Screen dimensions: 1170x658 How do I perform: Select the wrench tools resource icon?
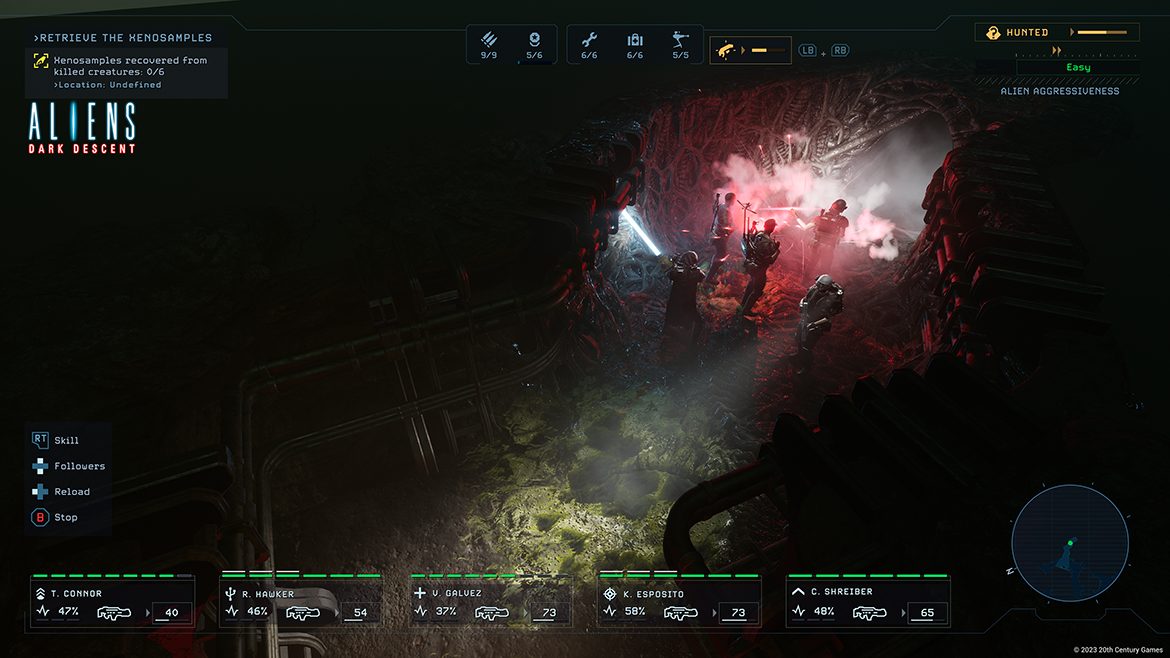tap(589, 39)
